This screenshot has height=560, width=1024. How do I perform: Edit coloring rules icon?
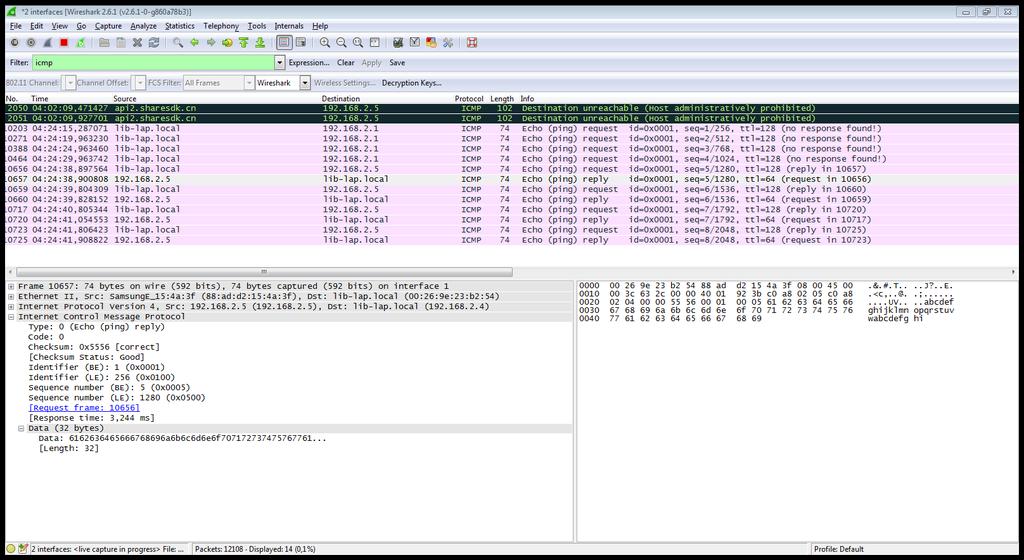coord(431,42)
